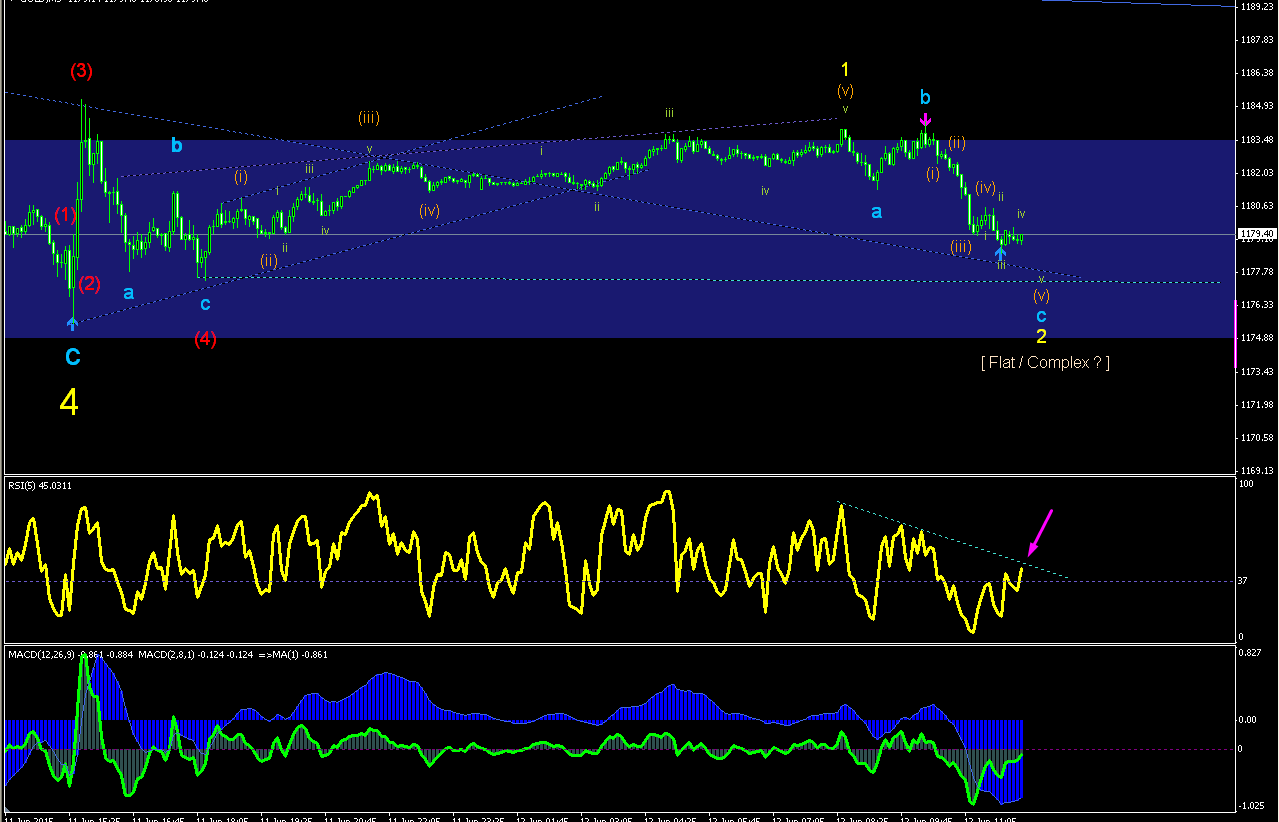Viewport: 1279px width, 822px height.
Task: Select the pink vertical bar beside price scale
Action: [x=1236, y=332]
